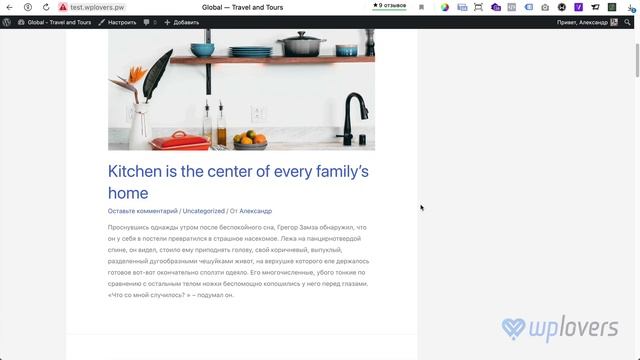Image resolution: width=640 pixels, height=360 pixels.
Task: Open the kitchen featured image
Action: click(x=241, y=89)
